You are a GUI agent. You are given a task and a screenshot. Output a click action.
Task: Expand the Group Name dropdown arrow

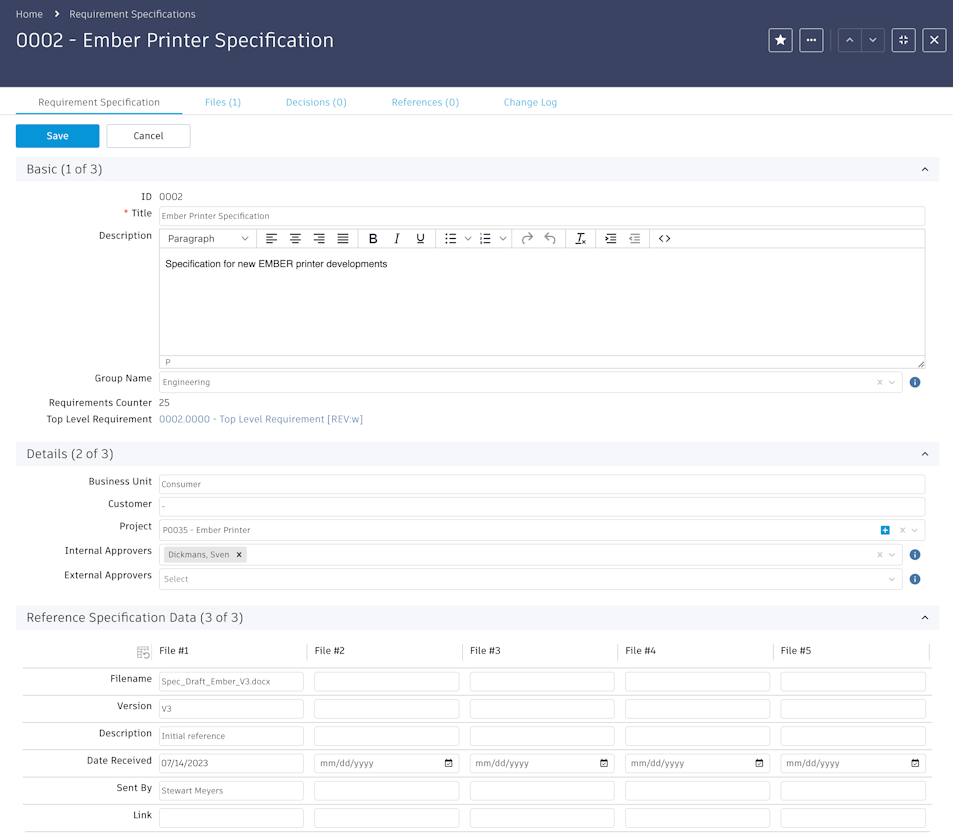point(892,382)
